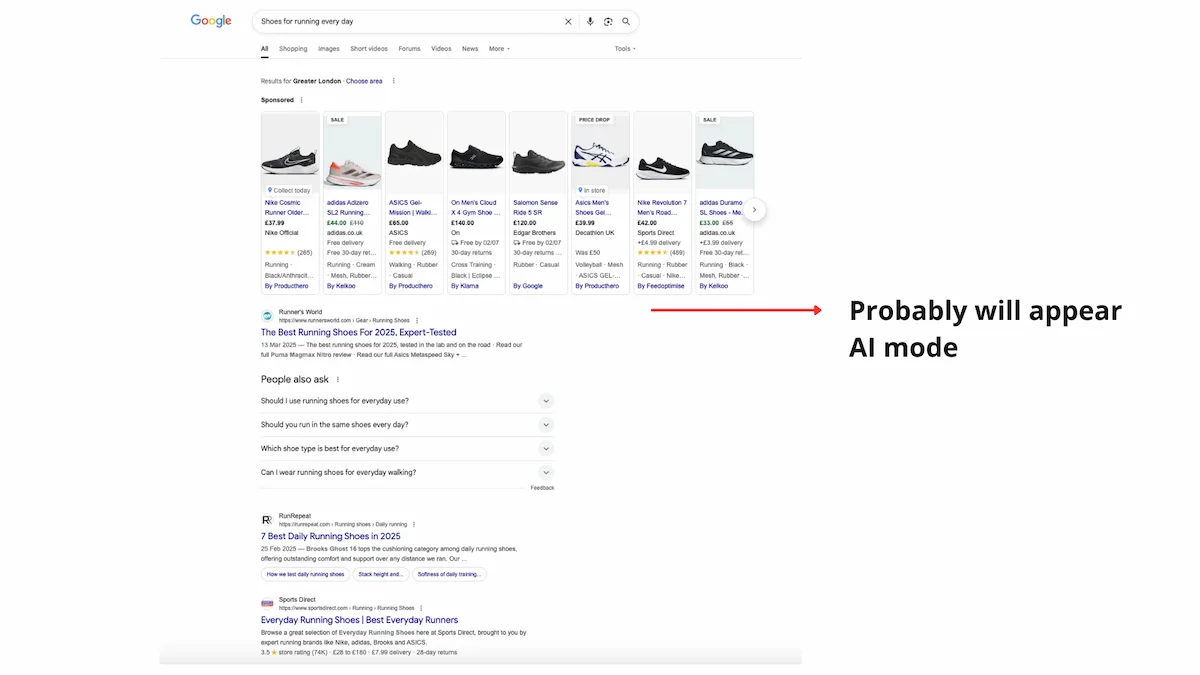
Task: Expand "Can I wear running shoes for everyday walking?"
Action: (x=545, y=473)
